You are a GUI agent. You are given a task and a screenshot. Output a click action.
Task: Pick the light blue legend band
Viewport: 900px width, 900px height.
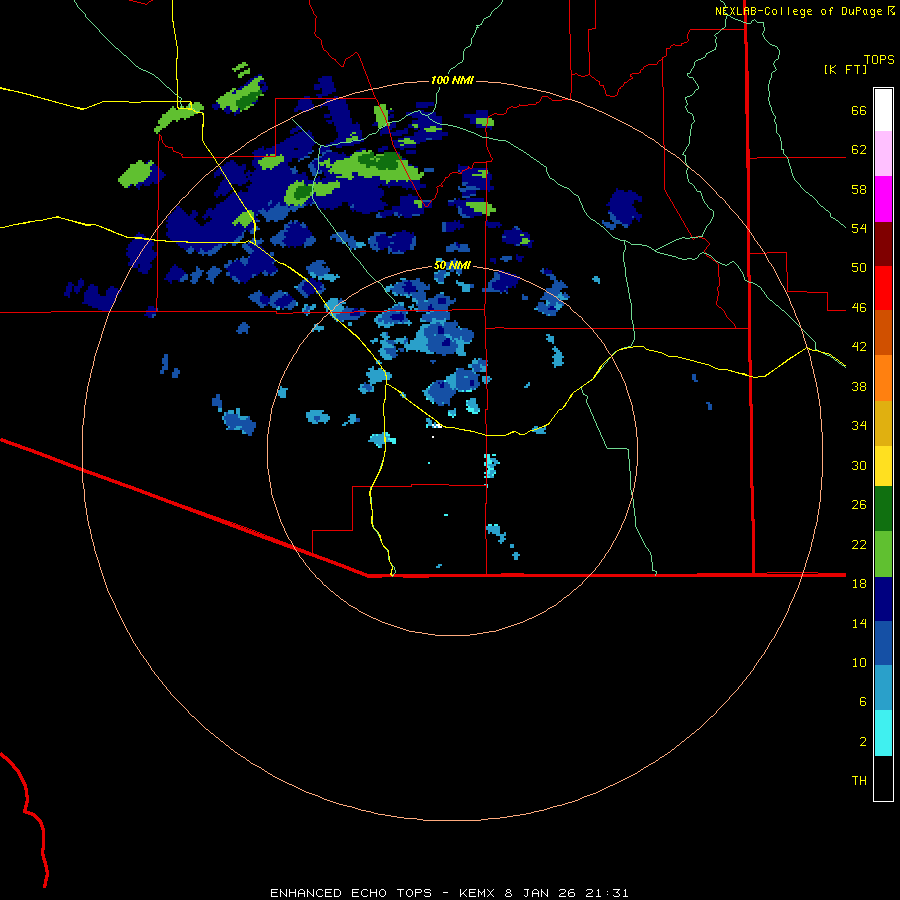[x=883, y=688]
